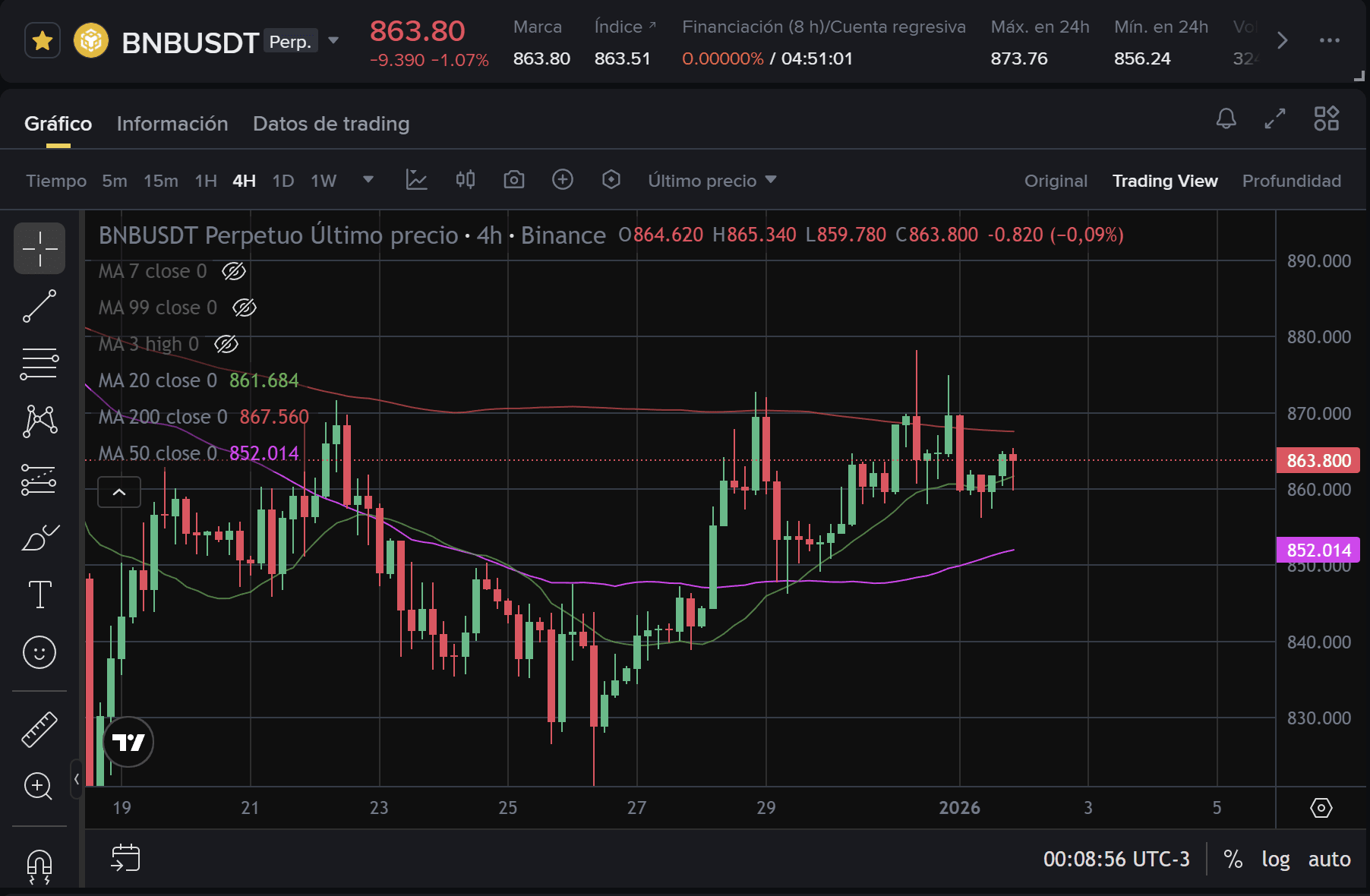
Task: Select the XABCD pattern tool
Action: pyautogui.click(x=39, y=421)
